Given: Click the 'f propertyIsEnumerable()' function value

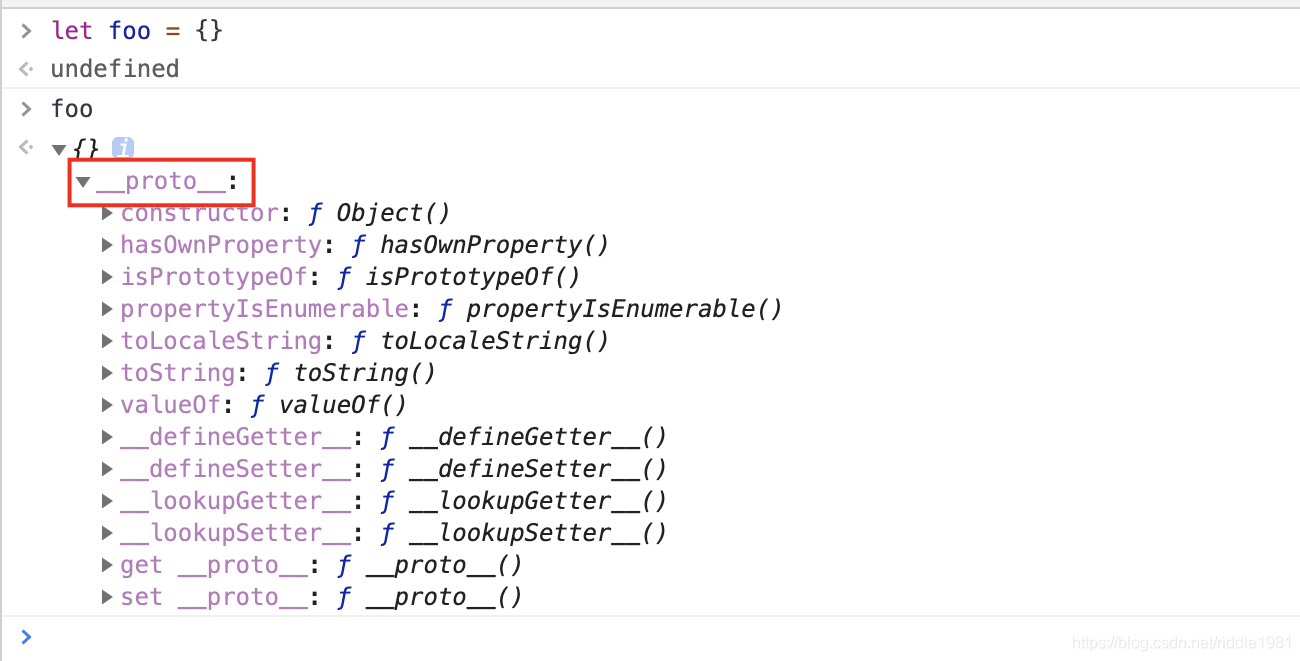Looking at the screenshot, I should click(x=610, y=309).
